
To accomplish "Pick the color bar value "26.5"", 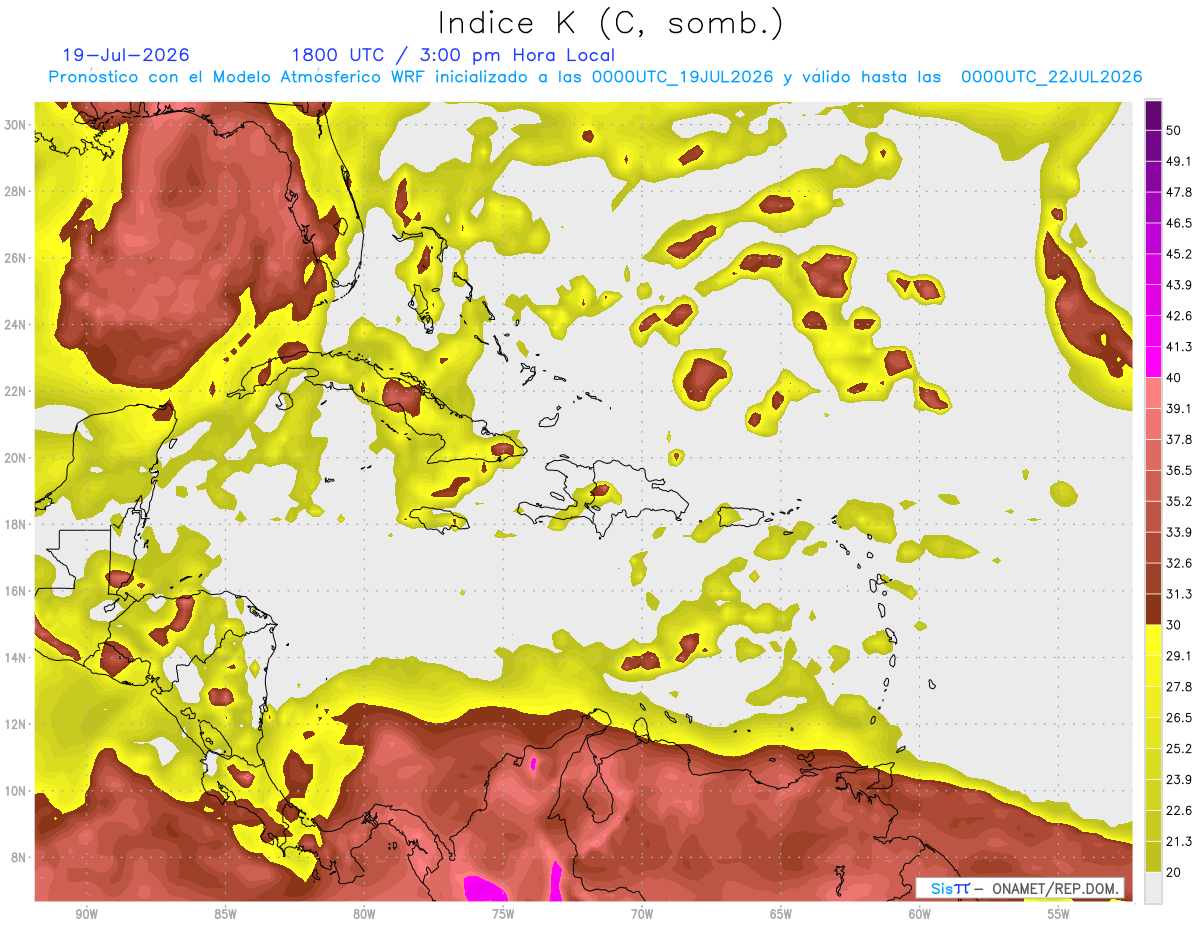I will (1178, 718).
